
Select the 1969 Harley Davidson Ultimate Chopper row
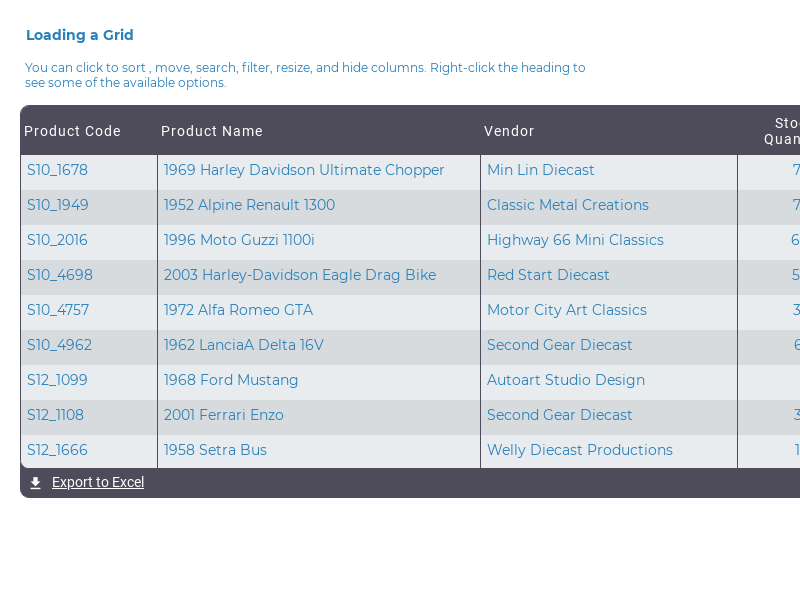tap(305, 170)
